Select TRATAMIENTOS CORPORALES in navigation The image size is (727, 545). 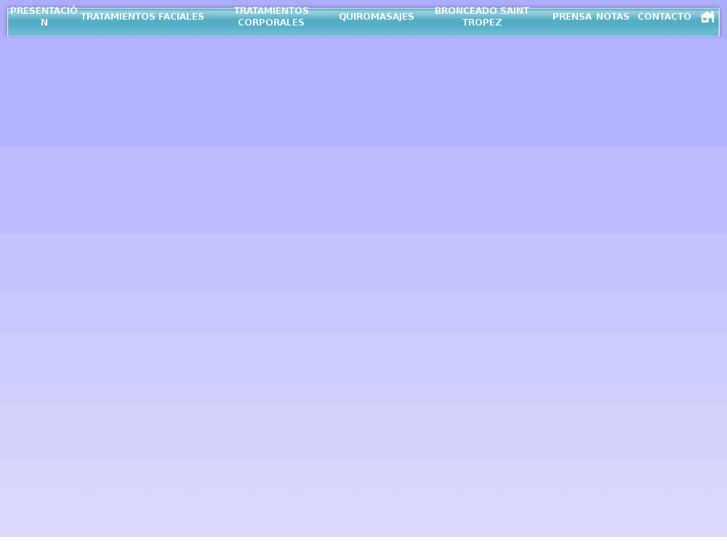click(x=271, y=17)
